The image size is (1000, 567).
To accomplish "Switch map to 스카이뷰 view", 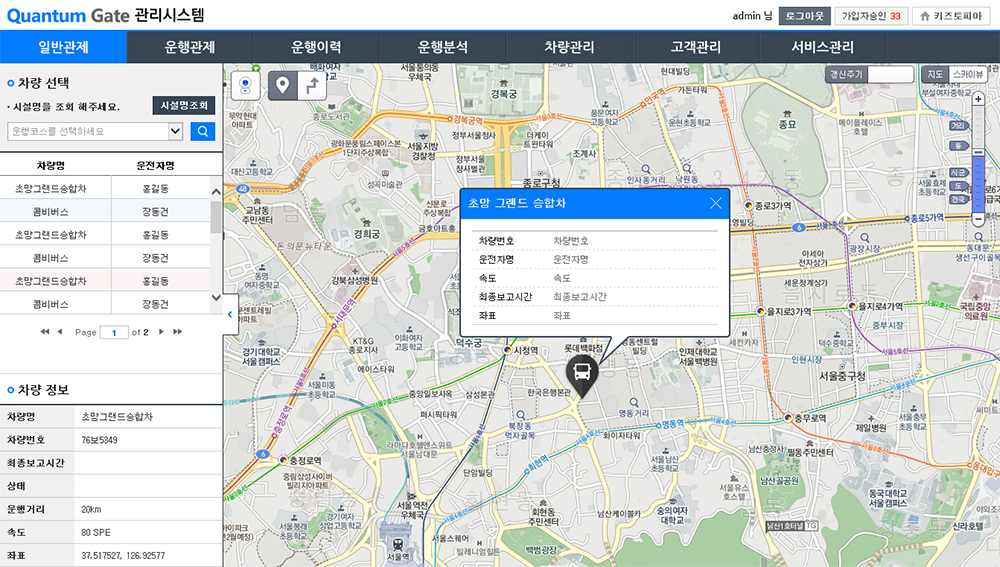I will pyautogui.click(x=968, y=75).
